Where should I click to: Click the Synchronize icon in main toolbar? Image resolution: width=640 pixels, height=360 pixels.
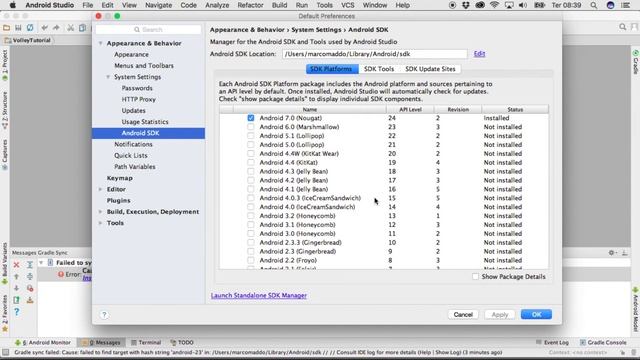point(30,28)
